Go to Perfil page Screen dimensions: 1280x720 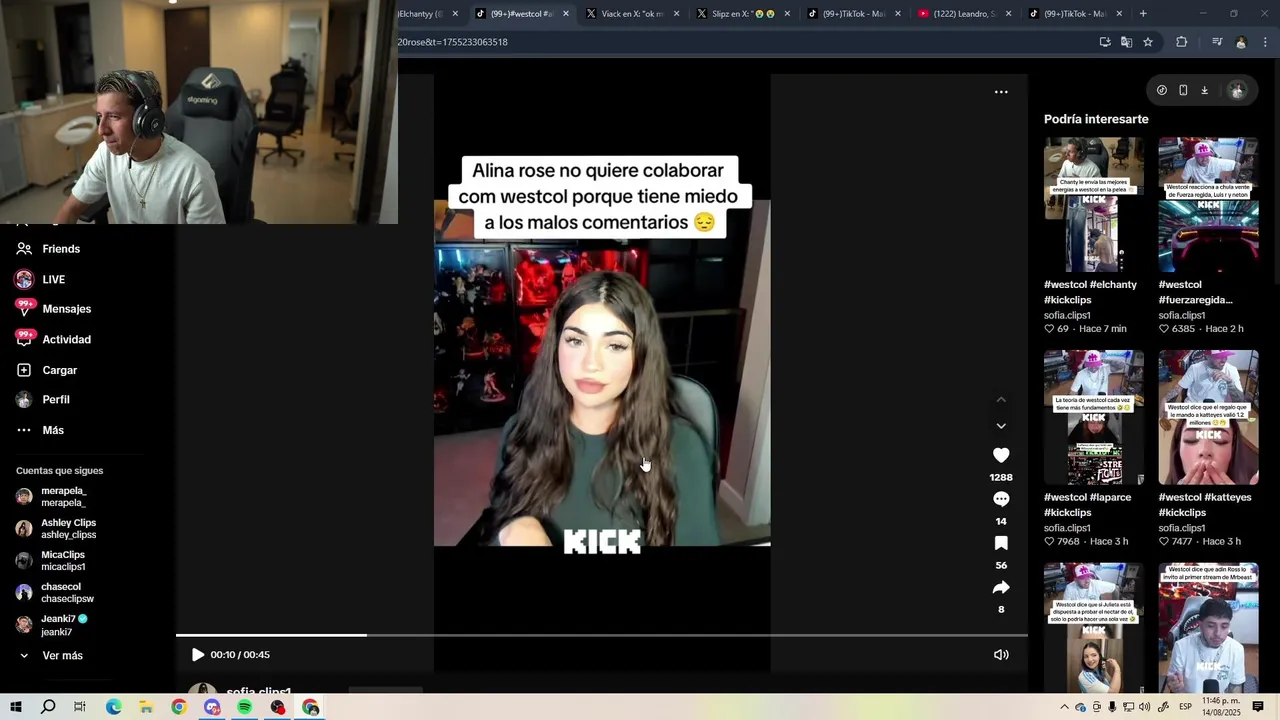[54, 400]
